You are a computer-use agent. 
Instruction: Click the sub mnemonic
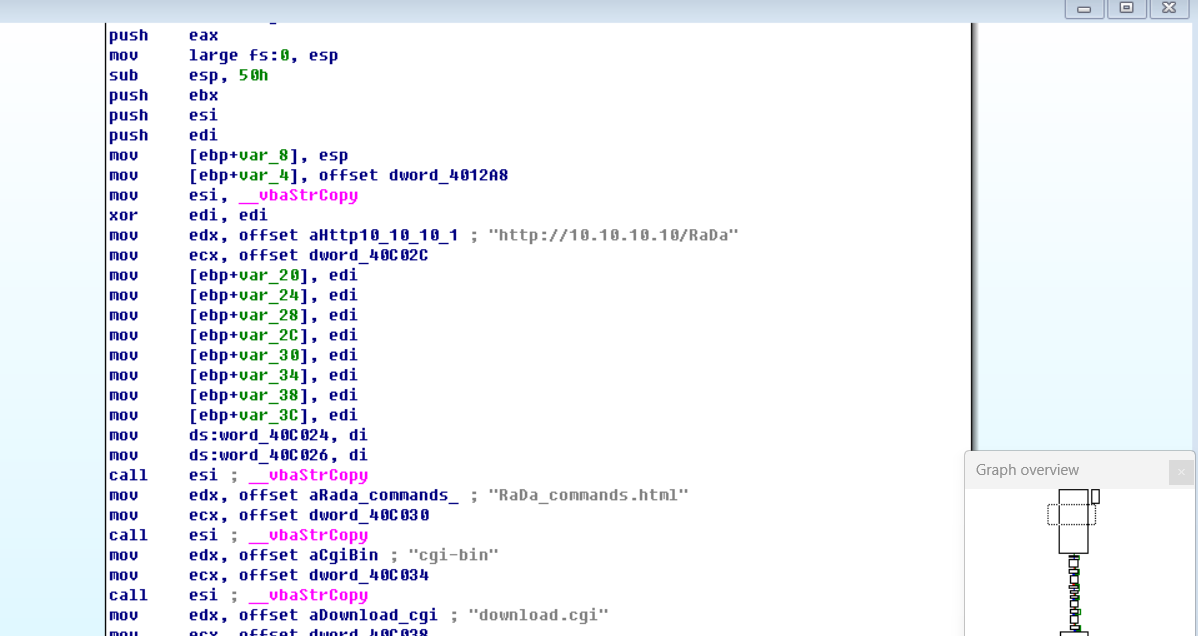tap(123, 75)
